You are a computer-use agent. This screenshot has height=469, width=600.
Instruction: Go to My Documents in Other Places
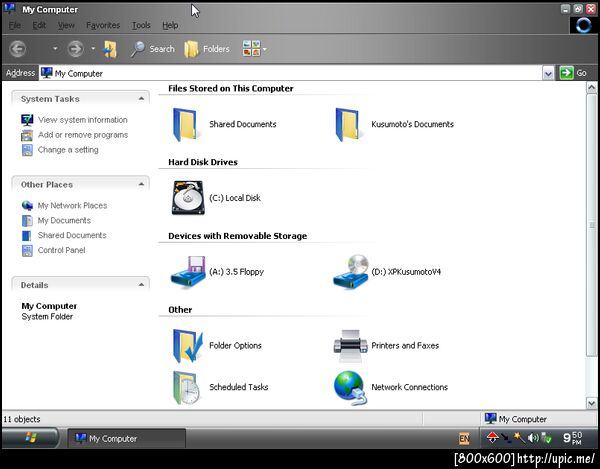[64, 220]
